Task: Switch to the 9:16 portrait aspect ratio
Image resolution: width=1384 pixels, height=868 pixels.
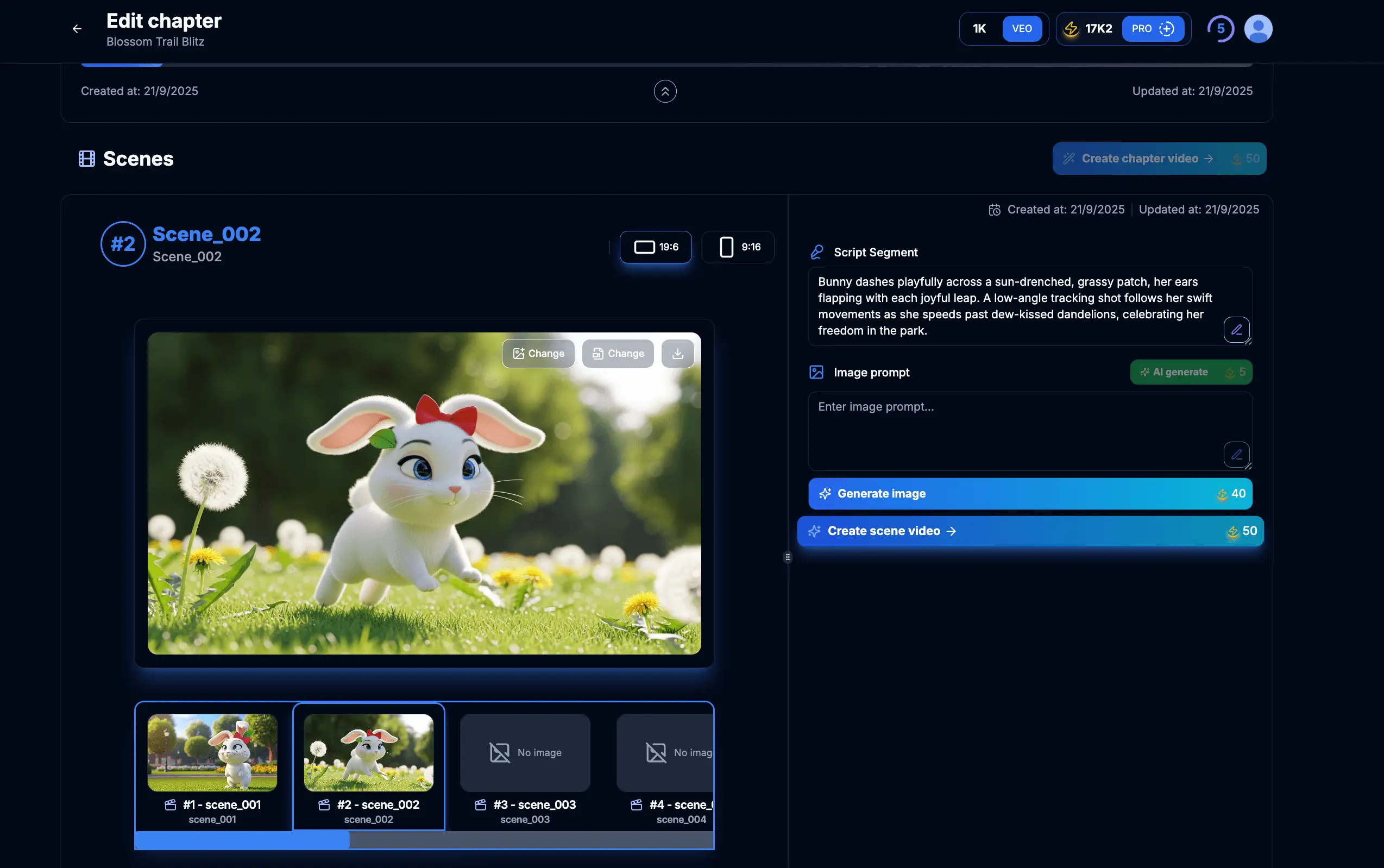Action: [x=738, y=247]
